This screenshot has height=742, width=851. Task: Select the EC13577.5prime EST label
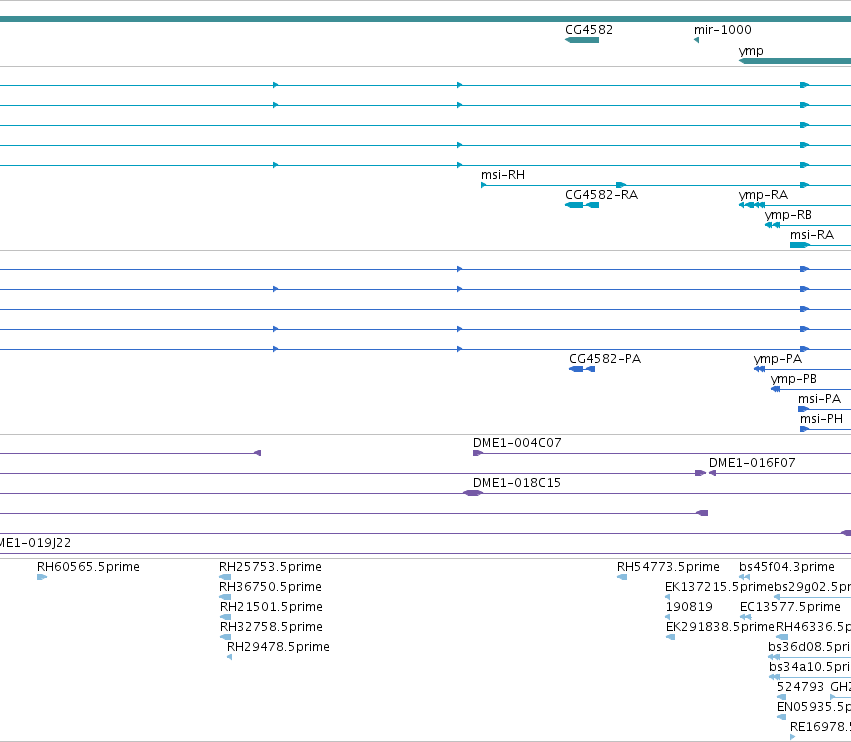click(790, 607)
